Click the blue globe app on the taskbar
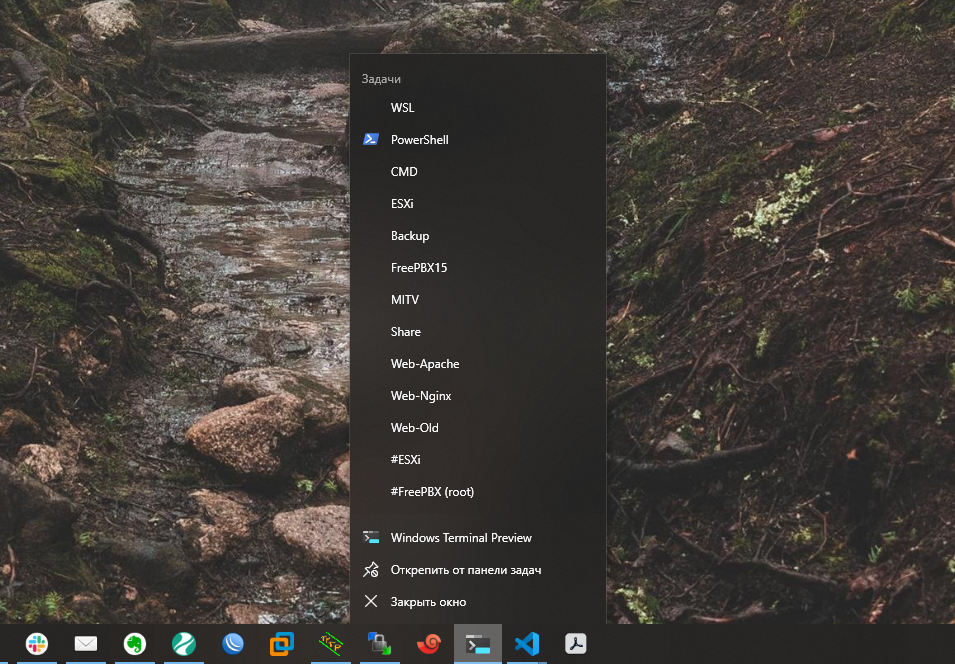This screenshot has width=955, height=664. 233,644
